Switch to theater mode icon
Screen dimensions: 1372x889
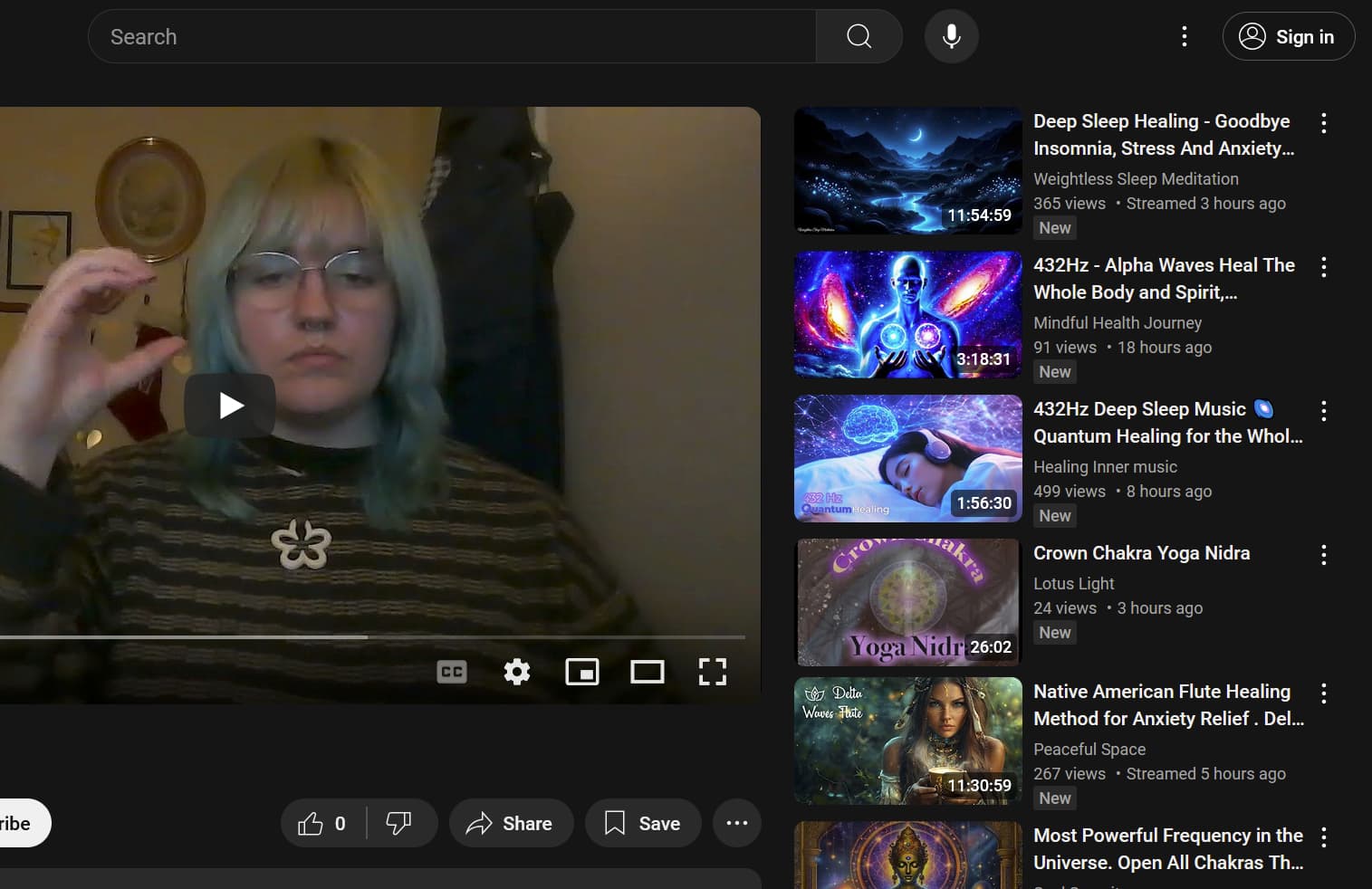648,672
